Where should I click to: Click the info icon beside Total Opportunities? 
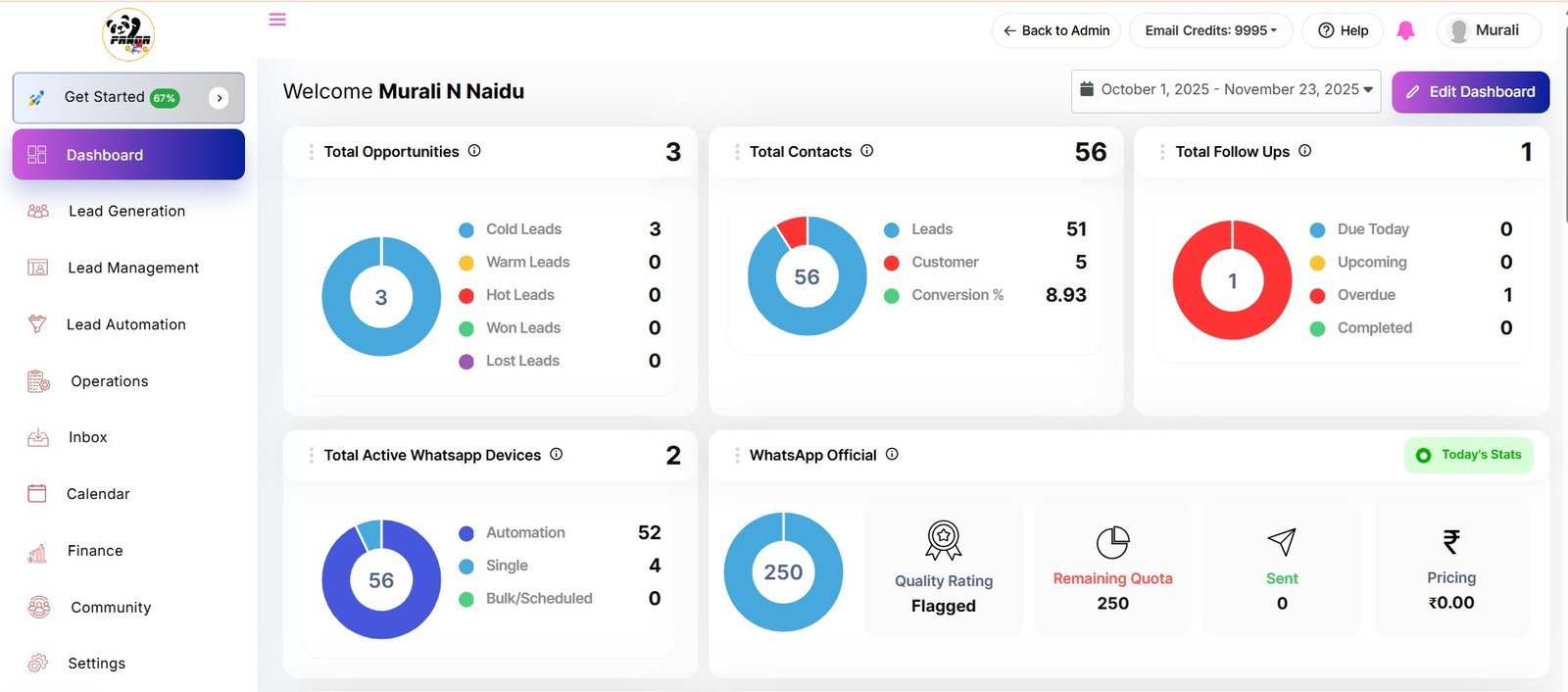click(x=474, y=151)
